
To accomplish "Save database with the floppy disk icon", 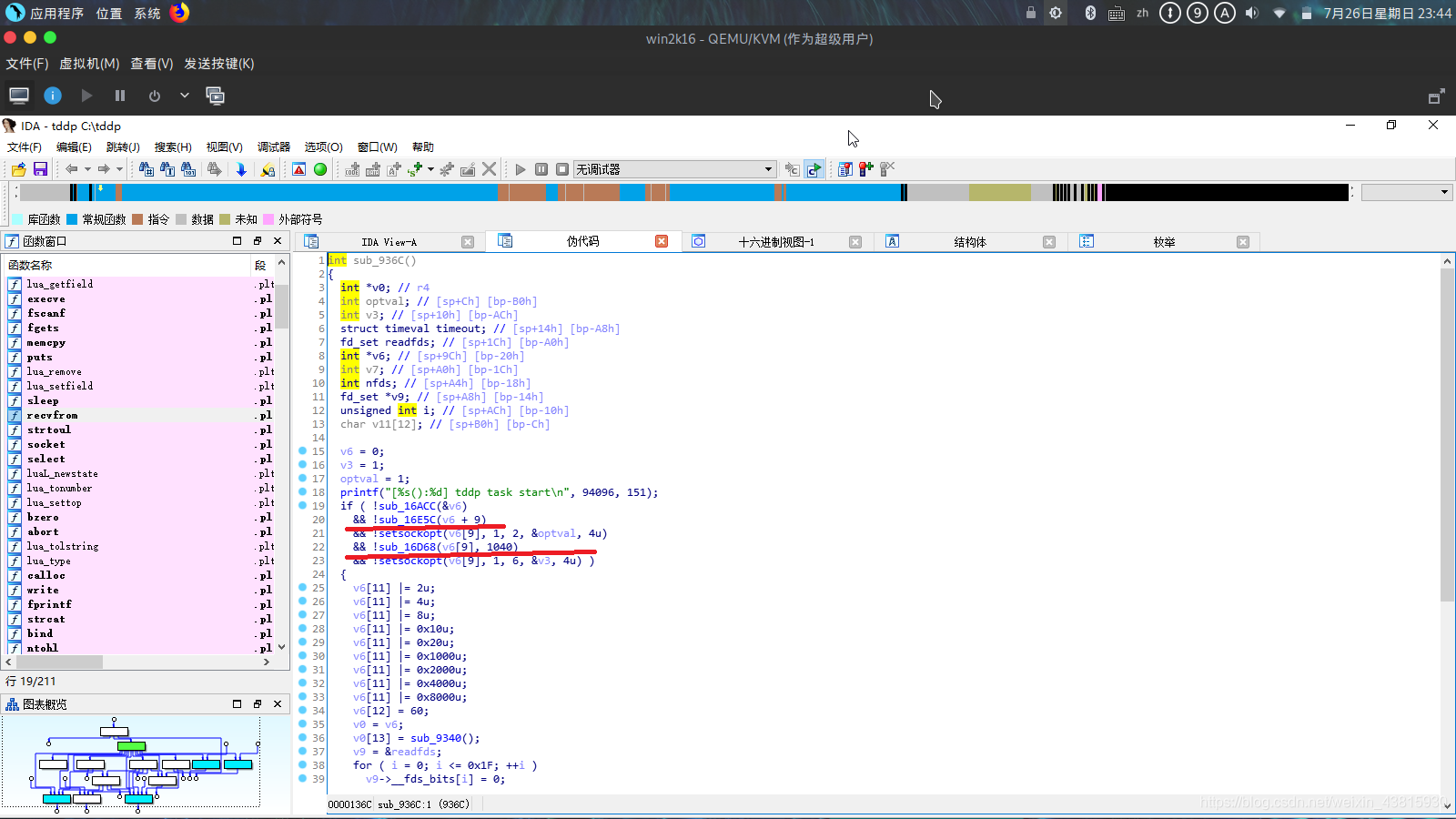I will tap(40, 169).
